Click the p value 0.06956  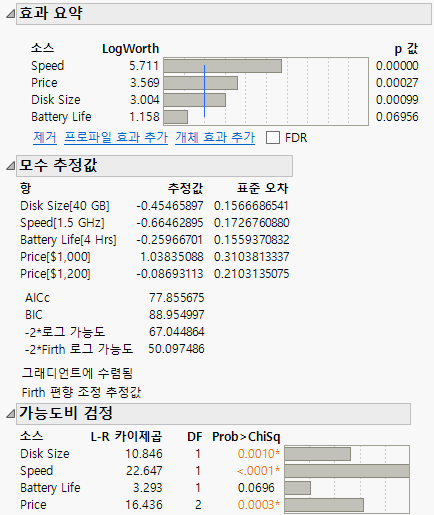pos(397,117)
